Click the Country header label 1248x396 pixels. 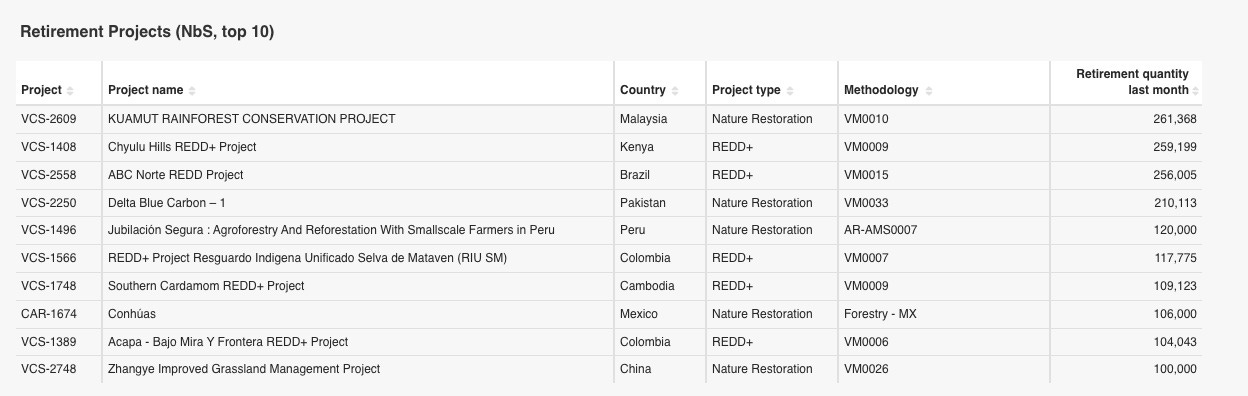[643, 90]
